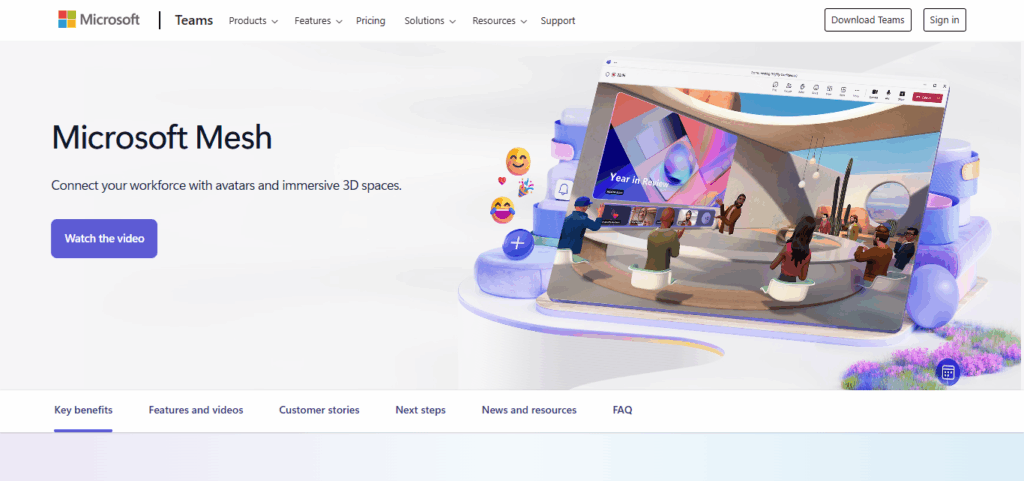Click the Watch the video button
1024x481 pixels.
(x=104, y=238)
